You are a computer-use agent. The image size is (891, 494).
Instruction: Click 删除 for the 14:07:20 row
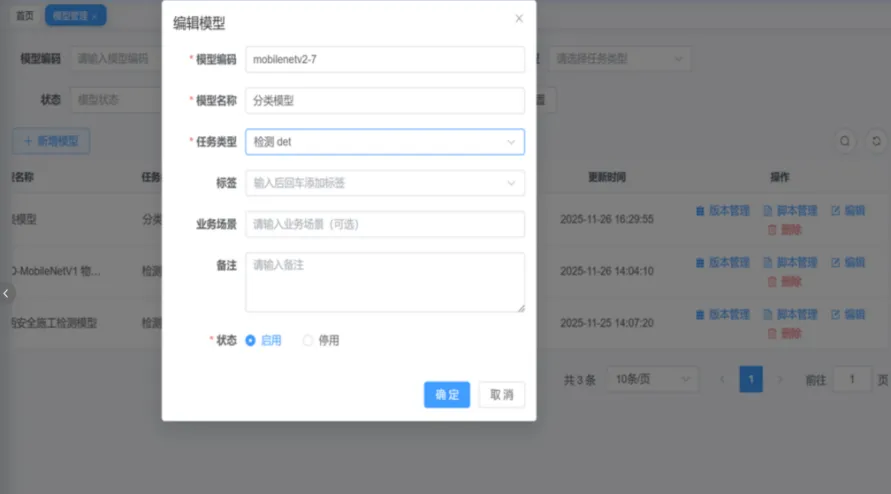point(784,333)
